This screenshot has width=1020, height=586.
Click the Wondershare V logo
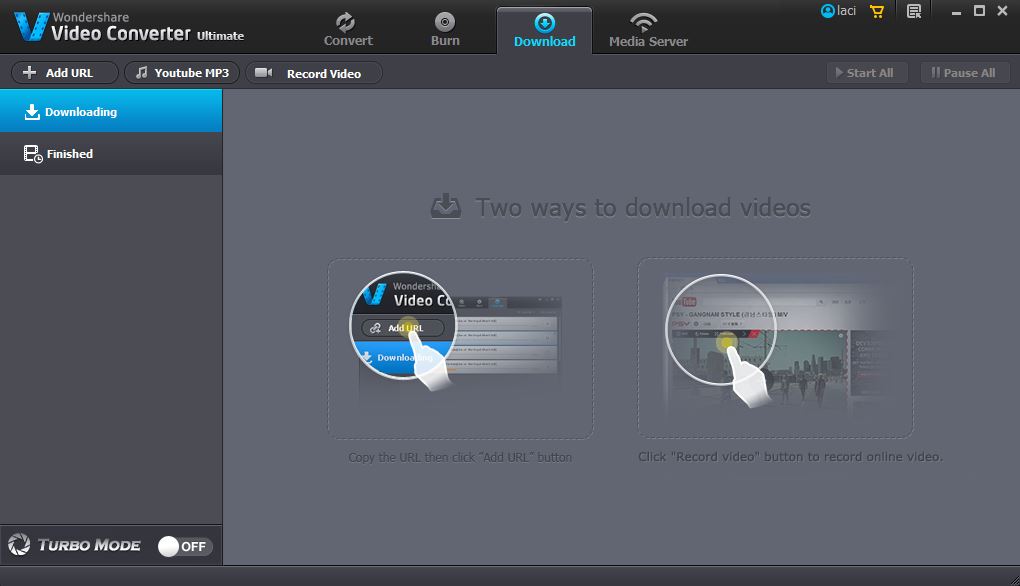[x=32, y=27]
